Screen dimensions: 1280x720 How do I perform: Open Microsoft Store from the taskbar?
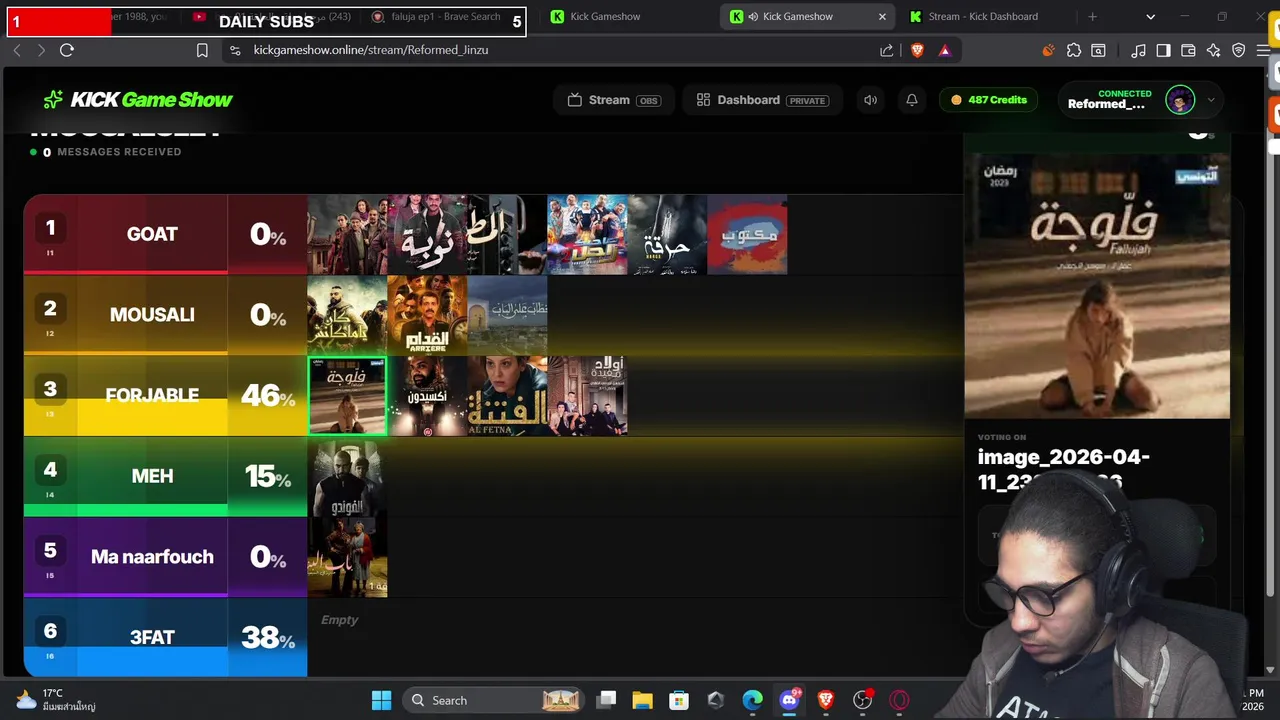point(679,700)
